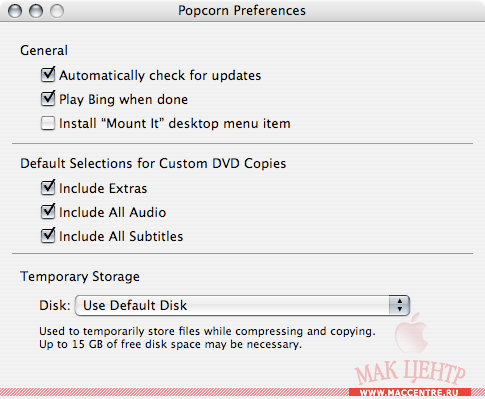Click the Disk popup up-down arrows
Screen dimensions: 485x399
[399, 305]
